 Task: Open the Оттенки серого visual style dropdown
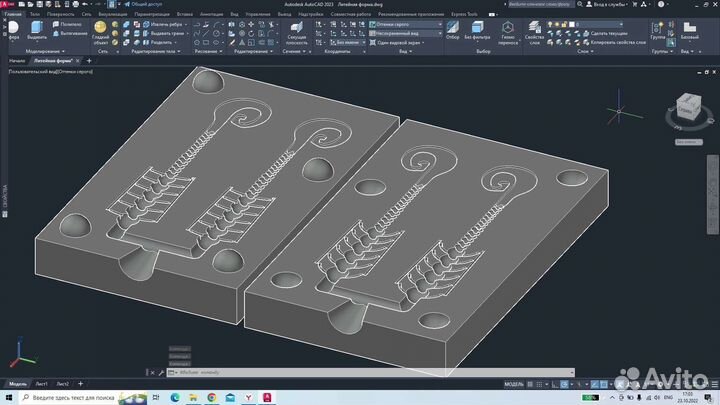(x=406, y=24)
